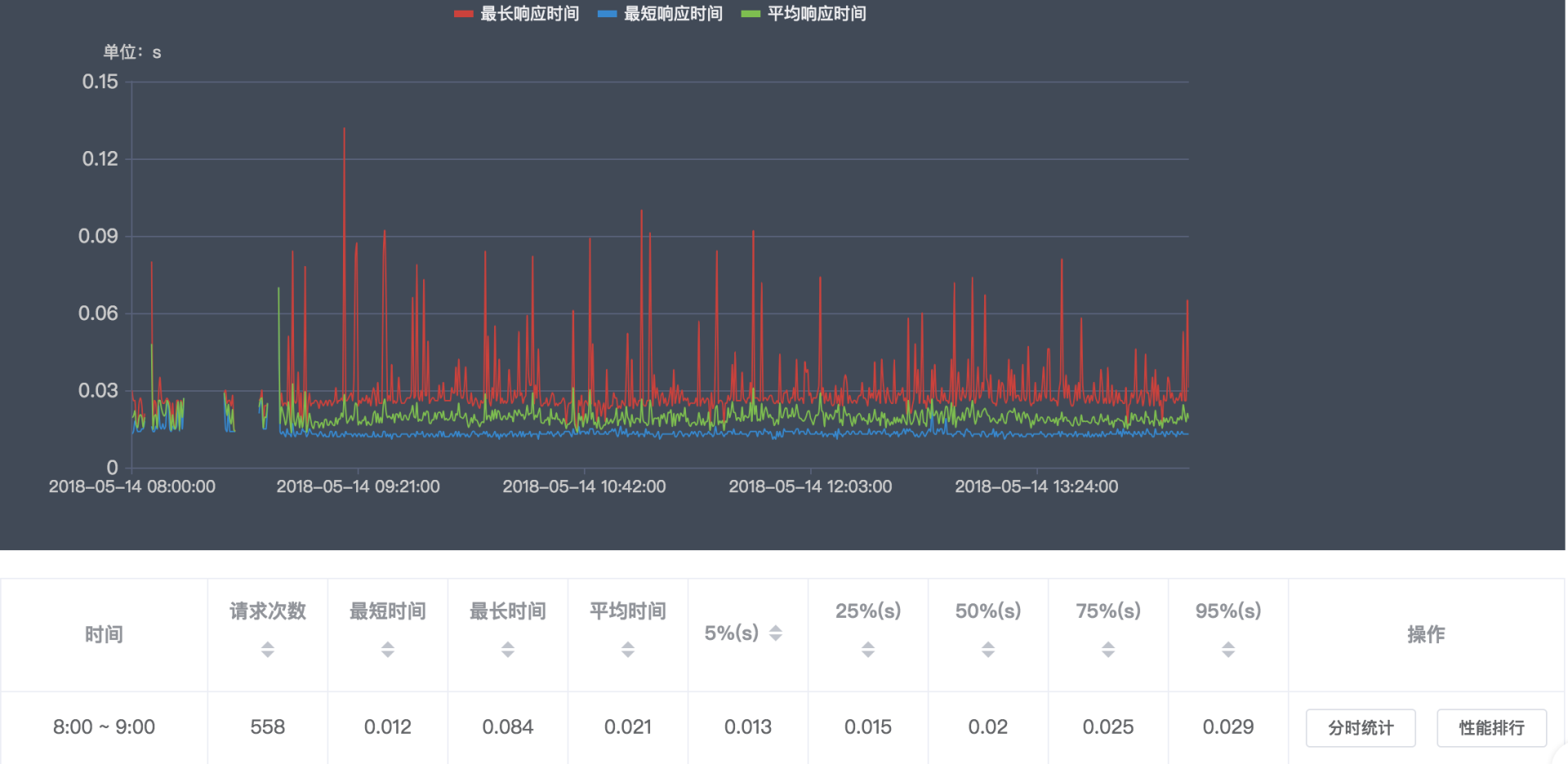The height and width of the screenshot is (764, 1568).
Task: Sort by 25%(s) percentile arrows
Action: coord(868,650)
